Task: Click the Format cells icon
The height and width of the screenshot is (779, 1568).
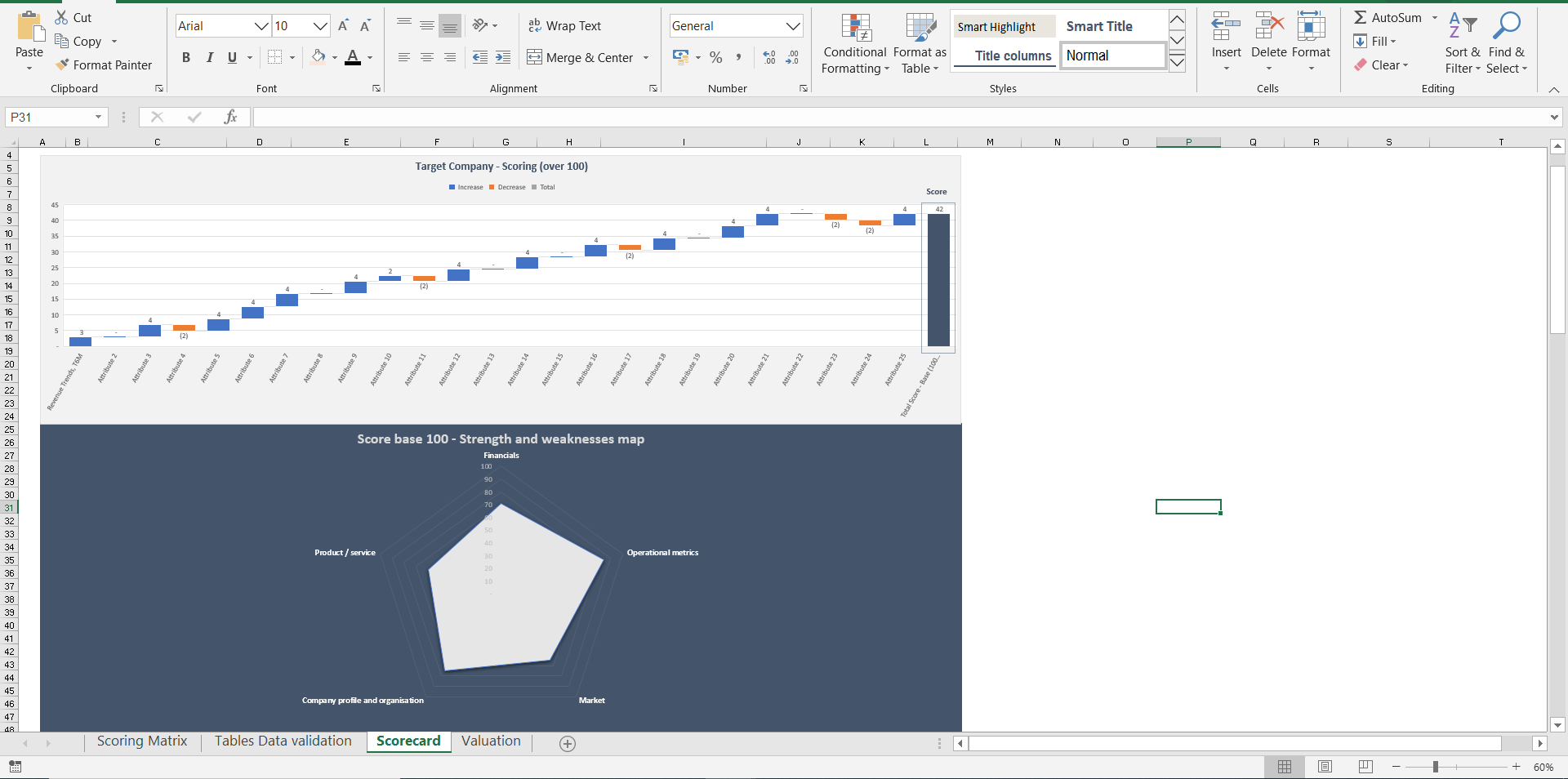Action: (1311, 27)
